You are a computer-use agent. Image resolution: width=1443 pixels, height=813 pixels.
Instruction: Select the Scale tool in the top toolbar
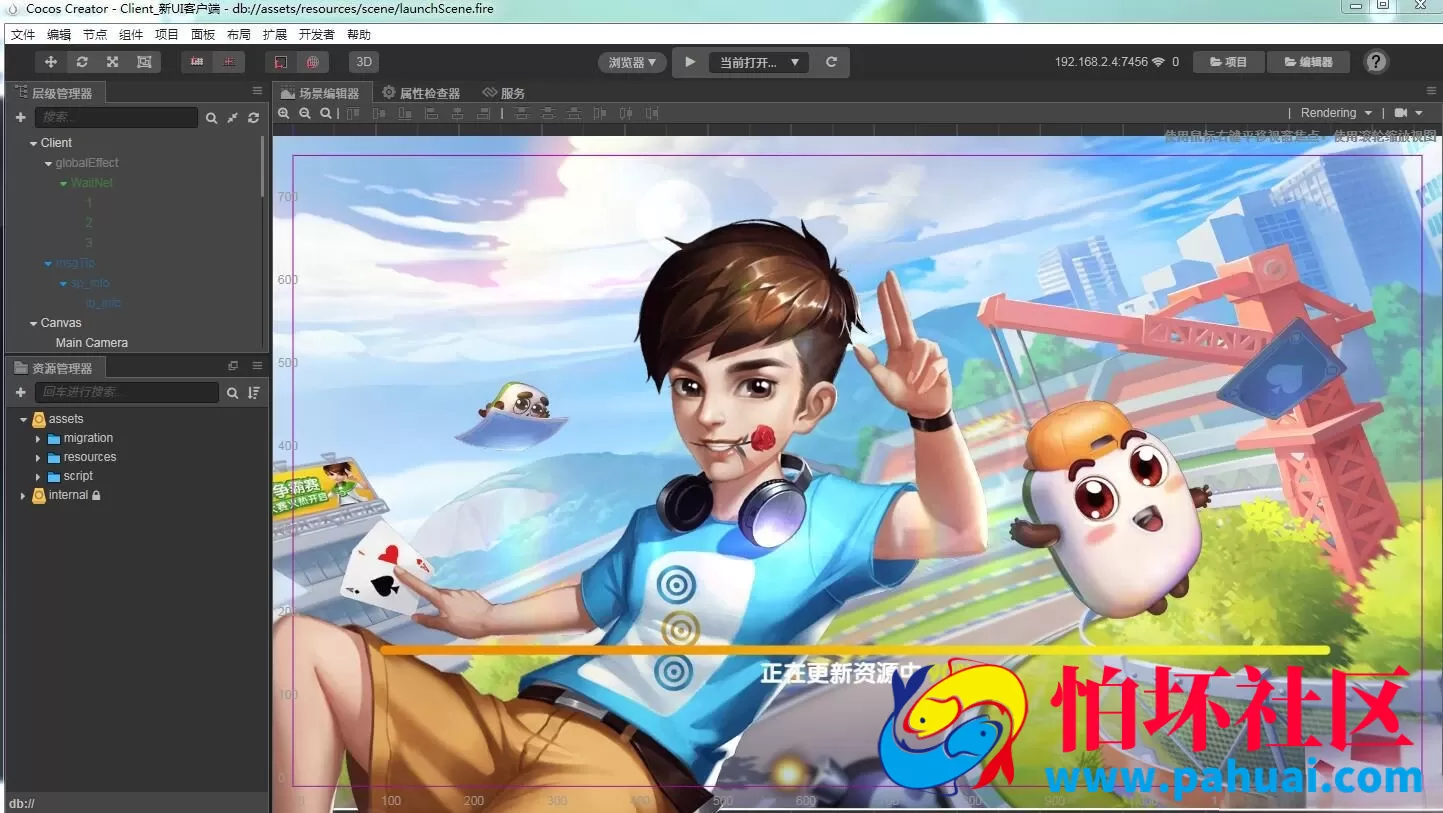click(x=113, y=62)
